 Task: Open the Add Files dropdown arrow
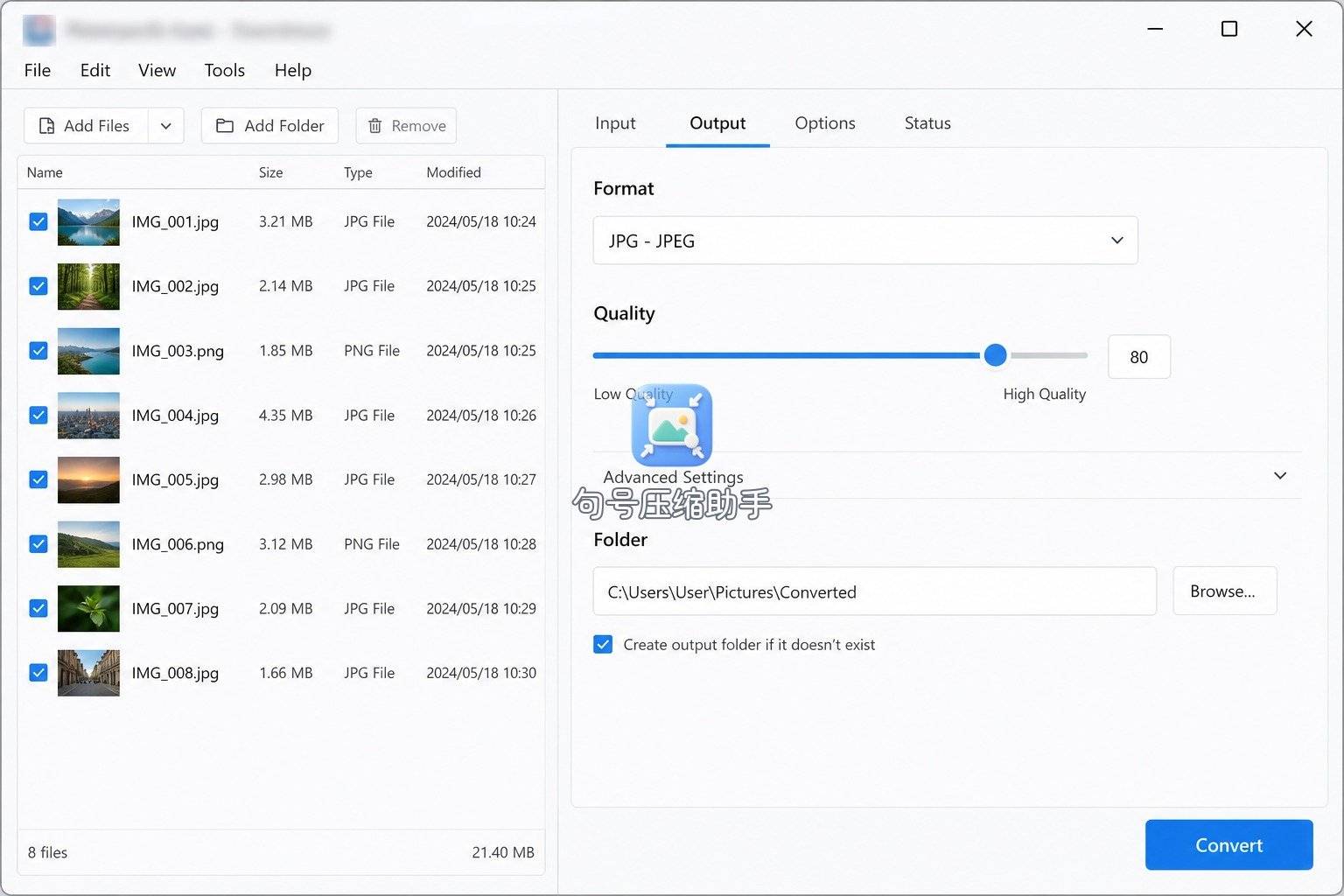pyautogui.click(x=166, y=126)
